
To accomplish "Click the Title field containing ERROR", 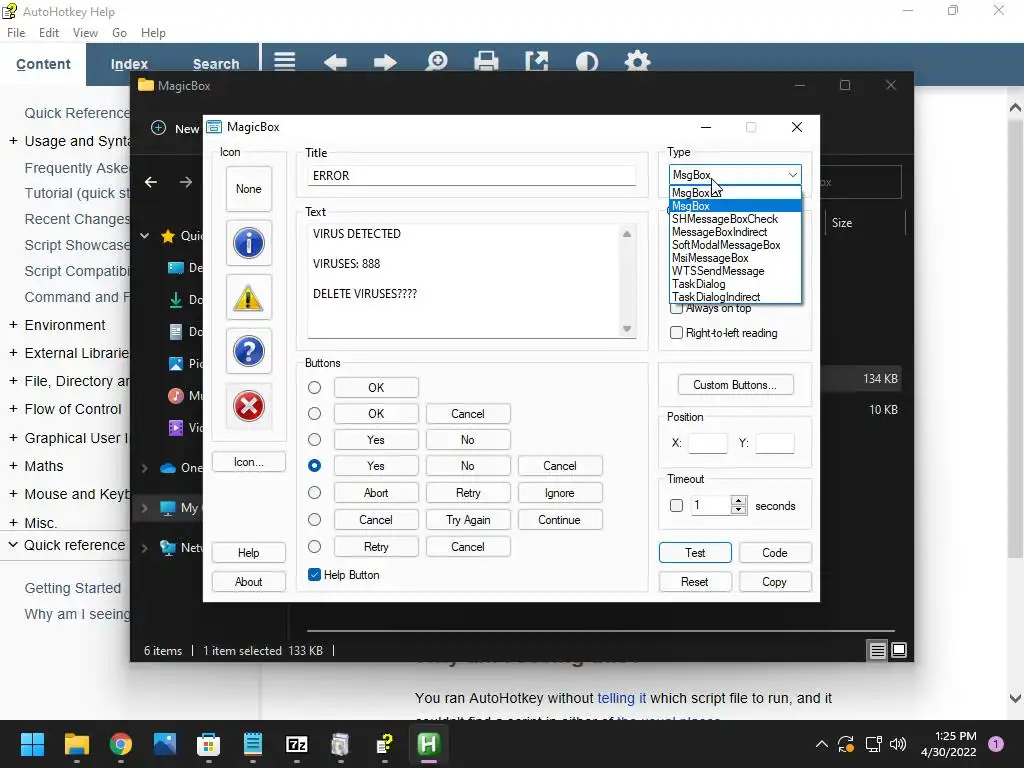I will coord(472,175).
